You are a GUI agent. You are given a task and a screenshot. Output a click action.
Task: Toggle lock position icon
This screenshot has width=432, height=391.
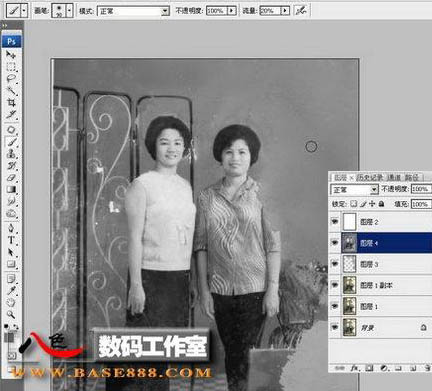click(x=372, y=204)
